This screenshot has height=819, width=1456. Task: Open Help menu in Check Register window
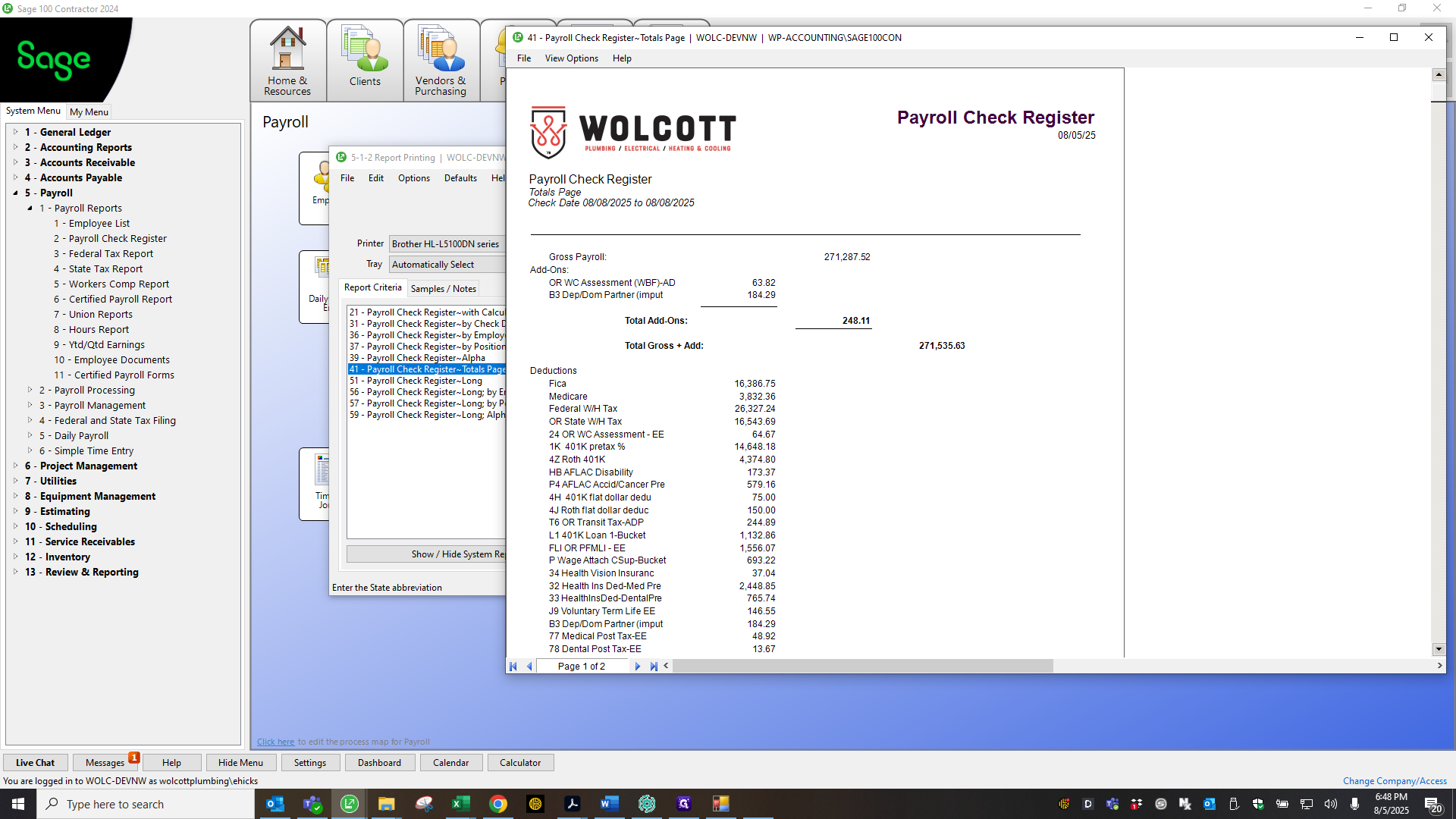(622, 58)
